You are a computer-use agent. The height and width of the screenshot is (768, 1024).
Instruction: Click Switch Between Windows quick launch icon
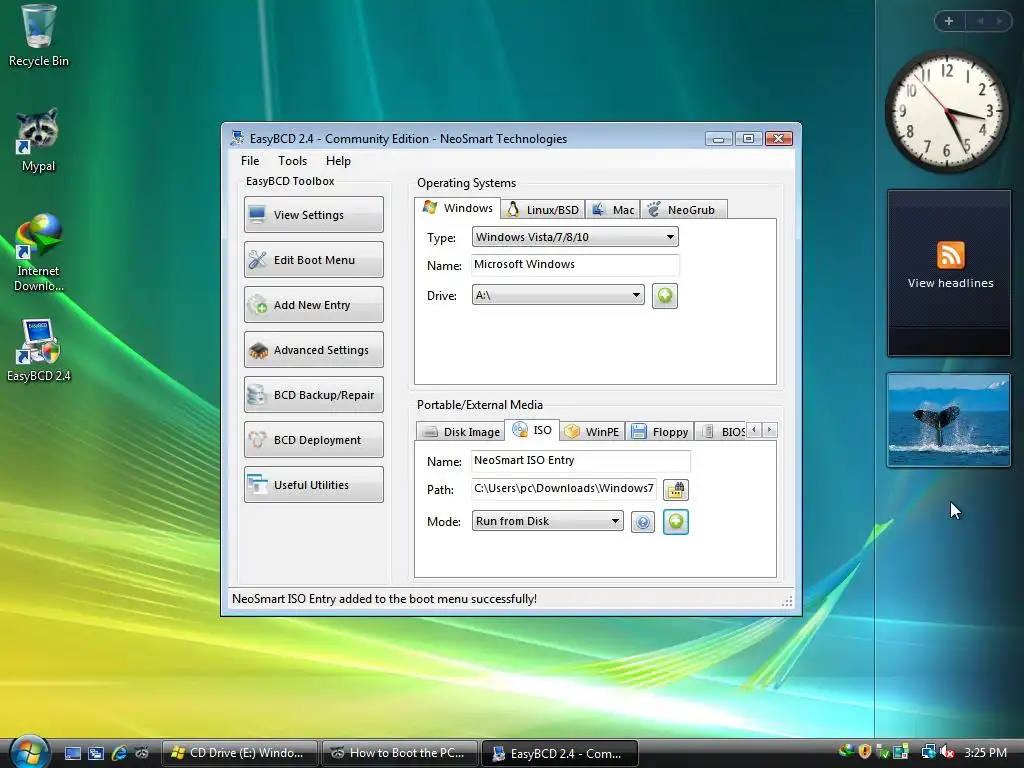(96, 753)
